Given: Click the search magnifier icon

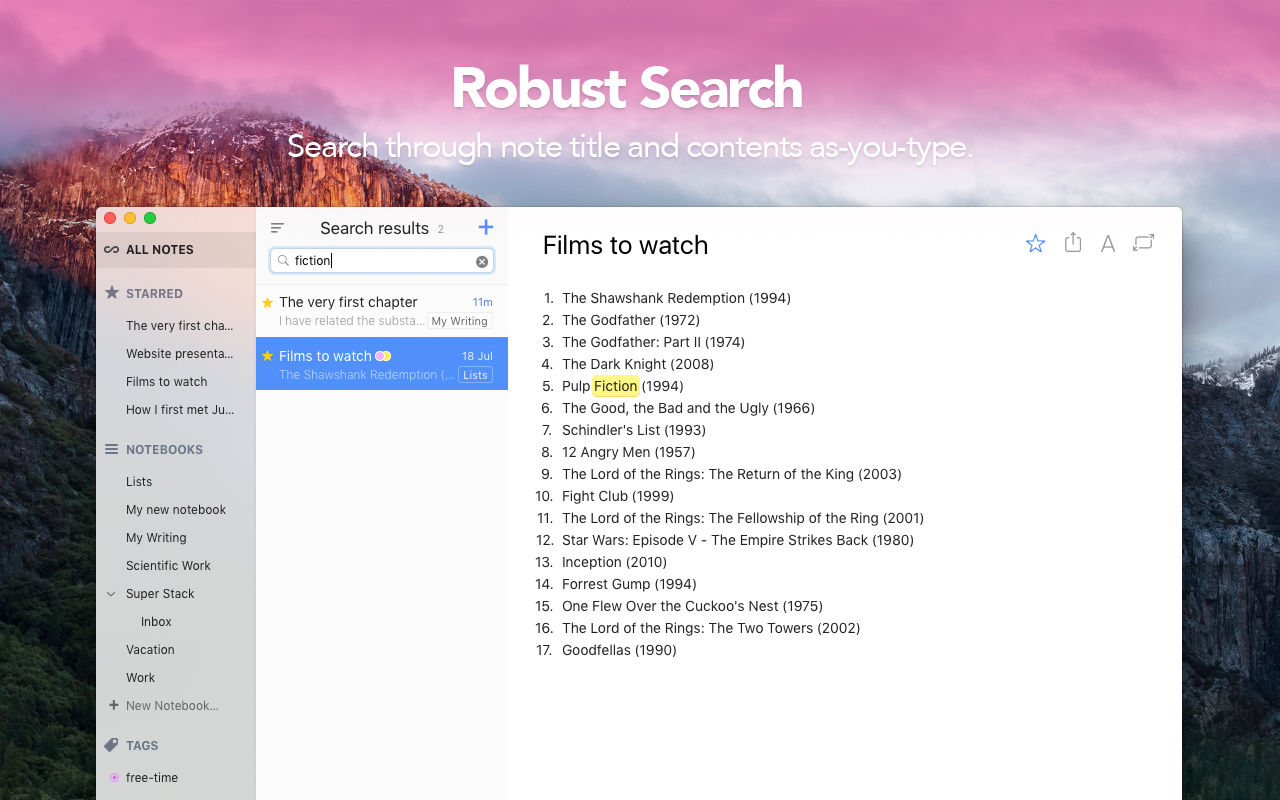Looking at the screenshot, I should coord(283,260).
